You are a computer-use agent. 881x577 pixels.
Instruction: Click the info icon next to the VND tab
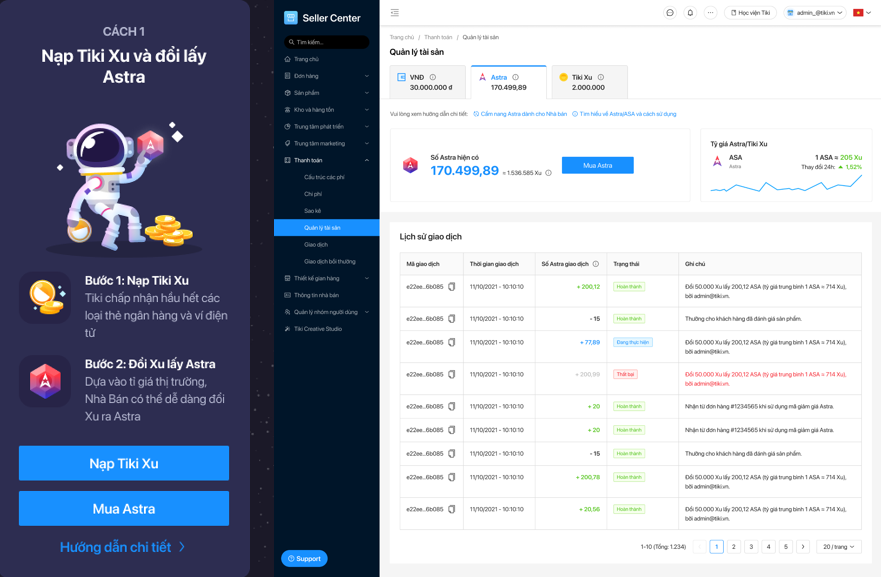pos(433,77)
